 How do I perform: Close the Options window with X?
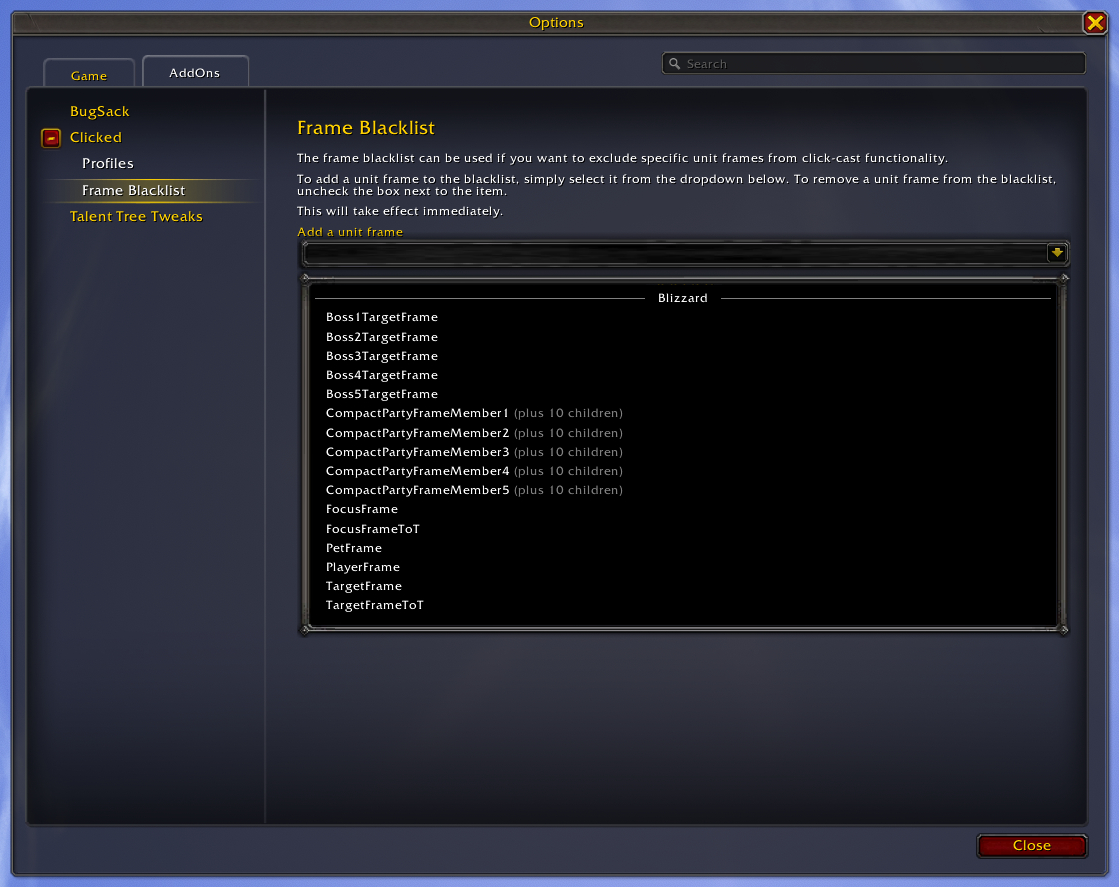pyautogui.click(x=1095, y=23)
